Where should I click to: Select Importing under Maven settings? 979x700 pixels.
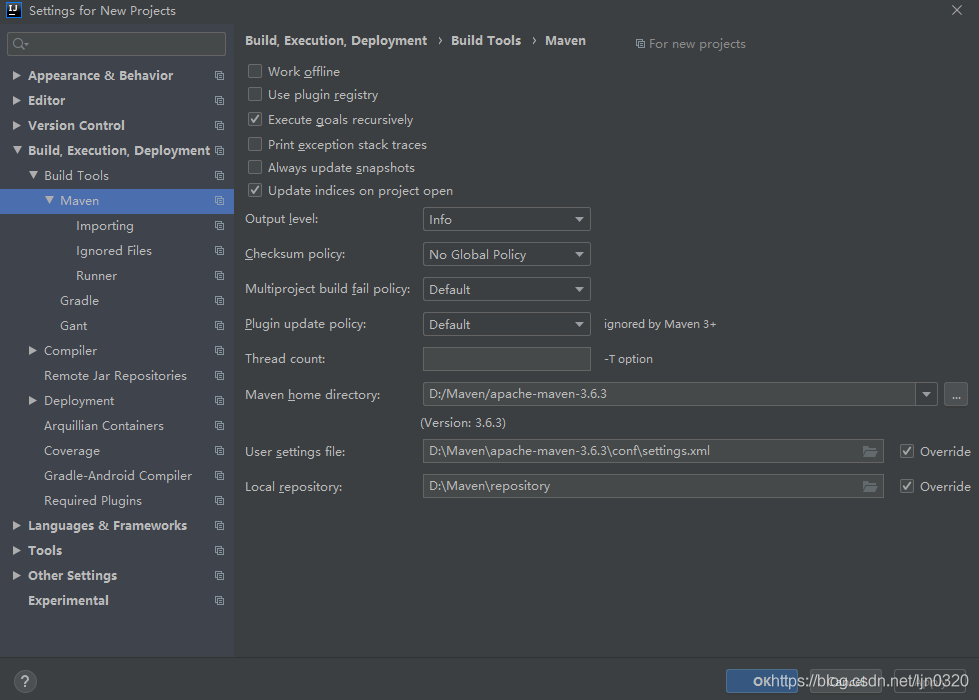pos(104,226)
